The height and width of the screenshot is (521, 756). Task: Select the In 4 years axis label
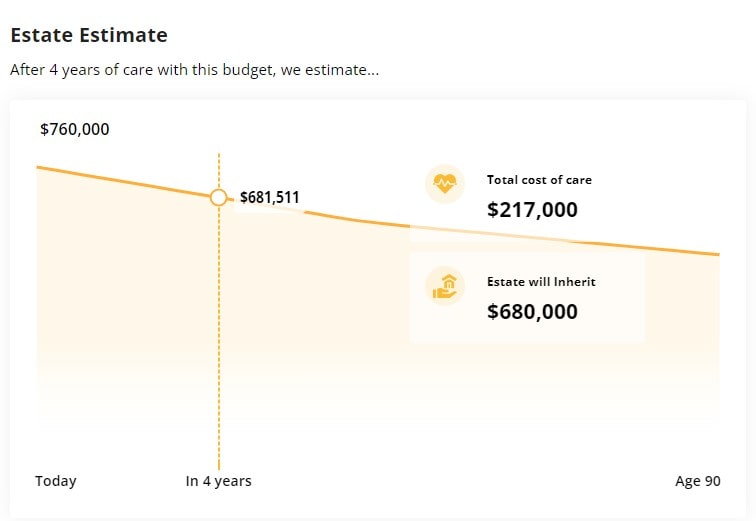pos(219,481)
